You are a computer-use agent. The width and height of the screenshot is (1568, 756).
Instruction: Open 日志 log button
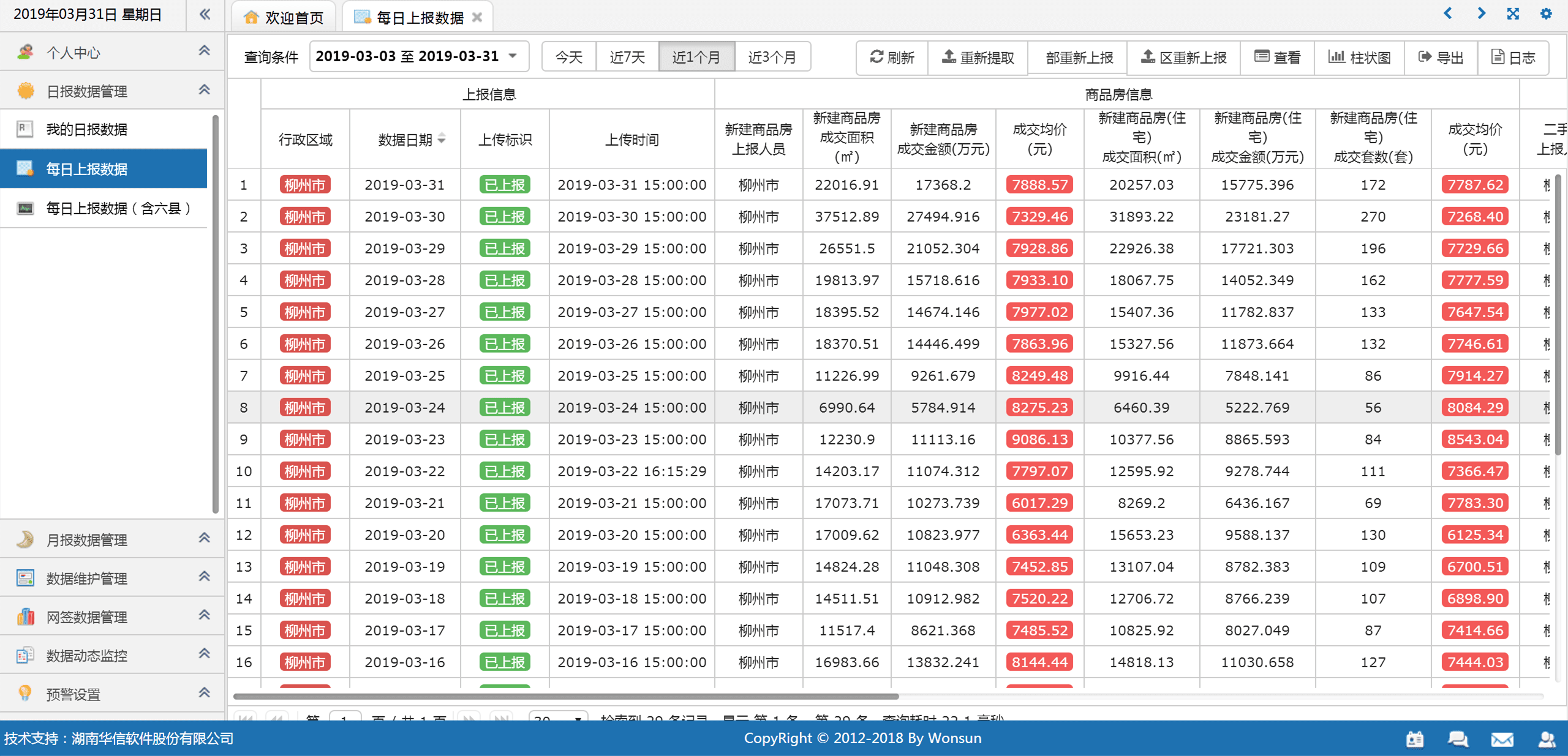click(1513, 57)
